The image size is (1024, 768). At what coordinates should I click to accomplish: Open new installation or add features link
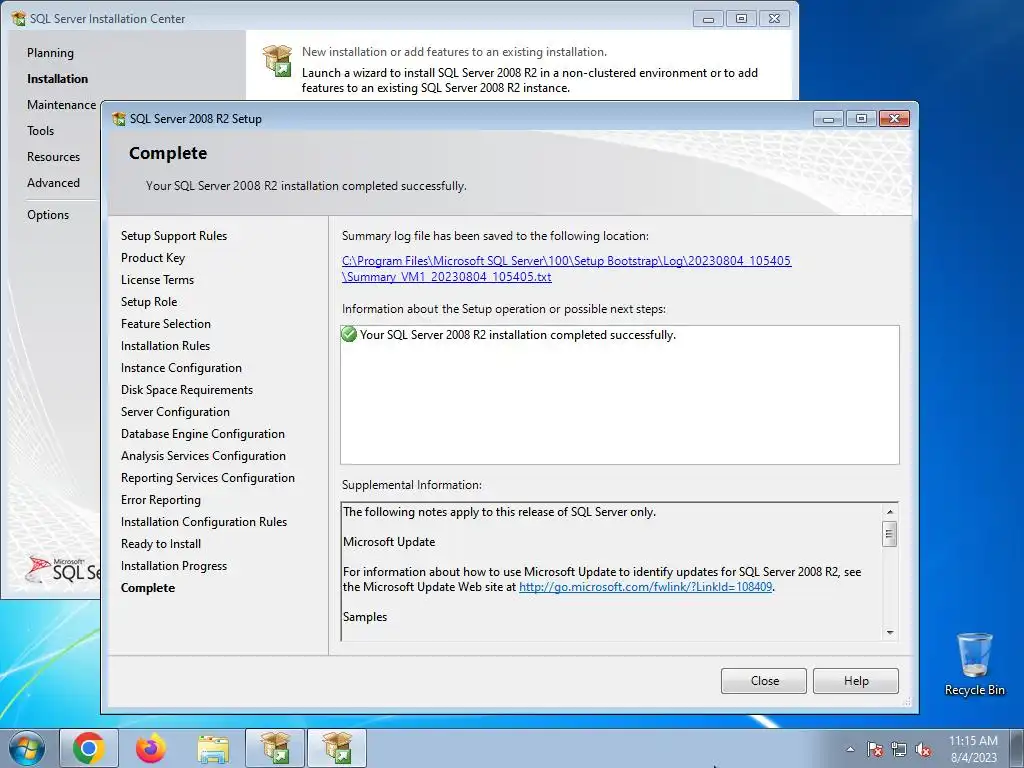(x=454, y=52)
